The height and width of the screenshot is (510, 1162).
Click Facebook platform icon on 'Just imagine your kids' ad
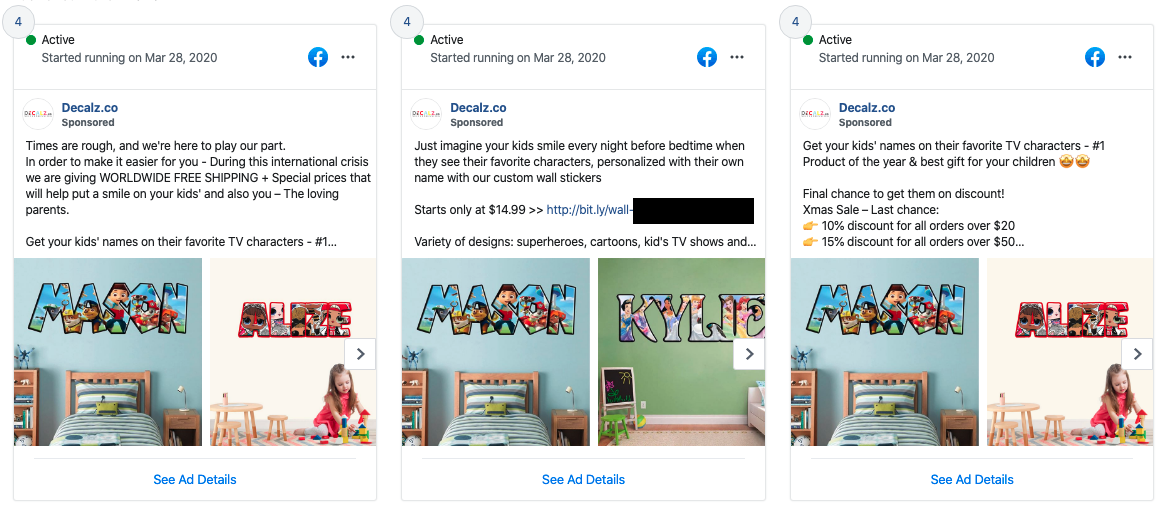click(707, 57)
